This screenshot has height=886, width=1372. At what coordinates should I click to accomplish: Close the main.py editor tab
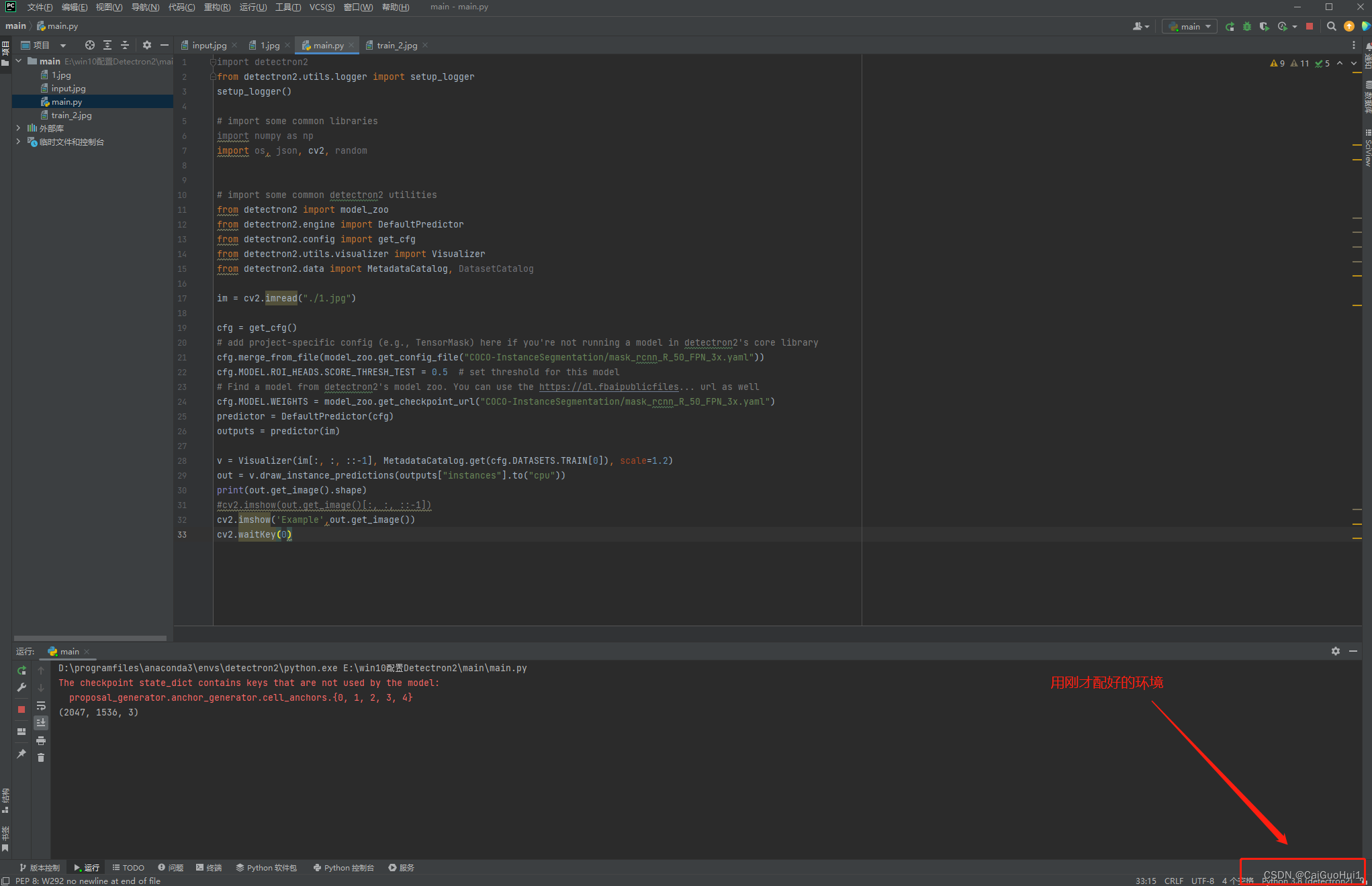[351, 46]
